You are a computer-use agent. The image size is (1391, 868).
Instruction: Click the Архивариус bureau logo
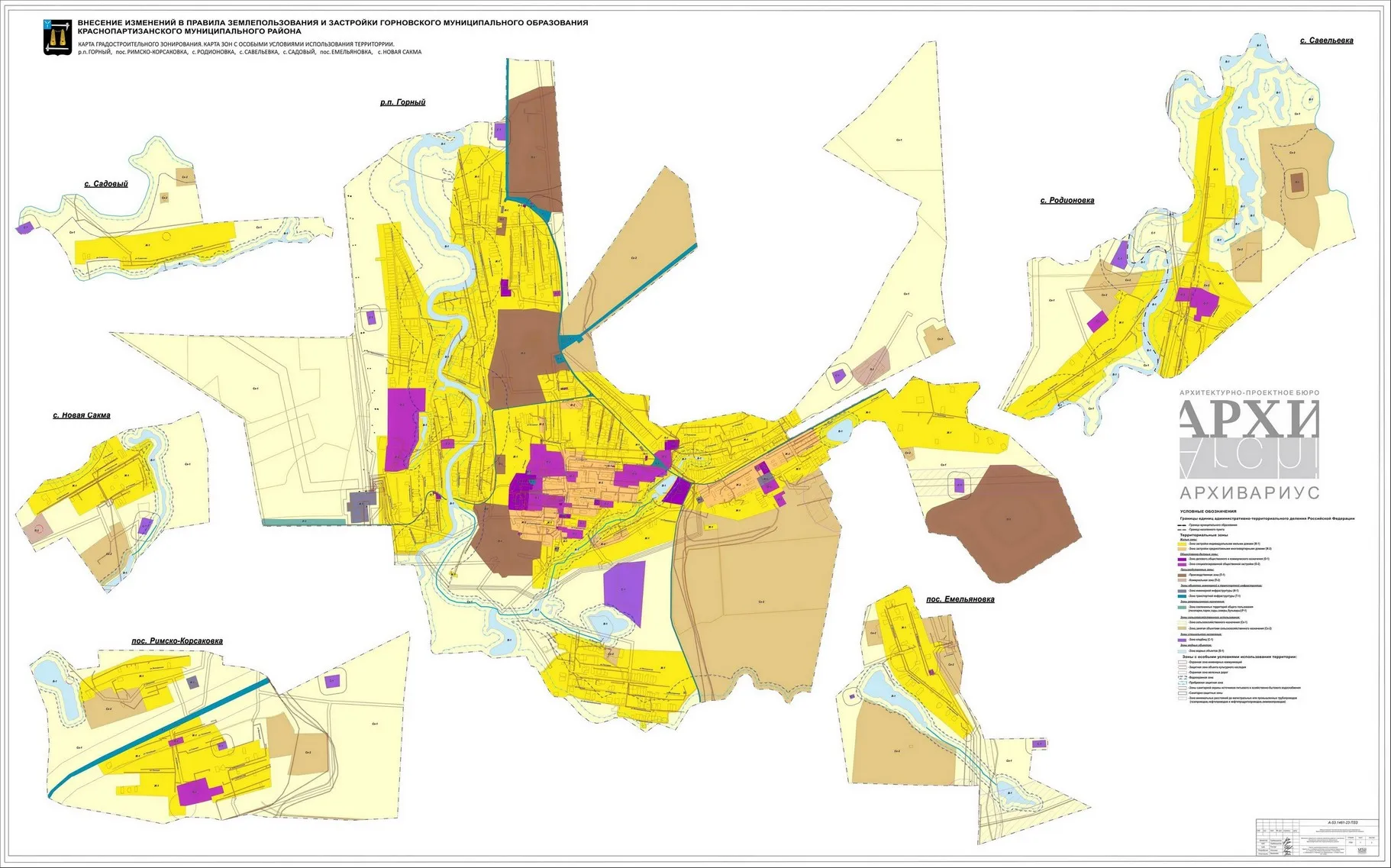click(1249, 444)
